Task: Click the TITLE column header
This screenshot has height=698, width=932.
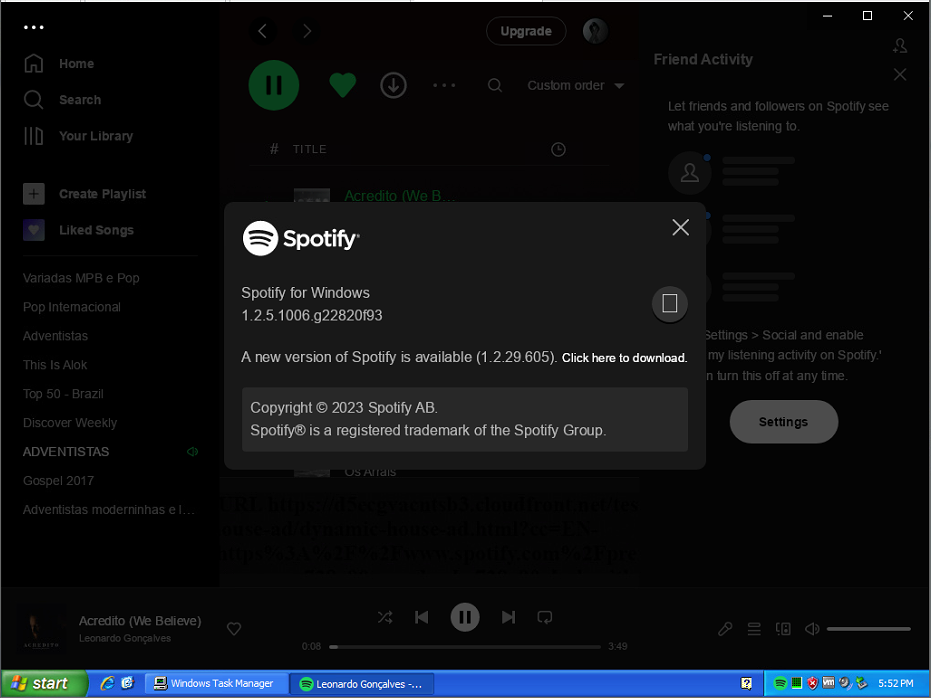Action: [310, 149]
